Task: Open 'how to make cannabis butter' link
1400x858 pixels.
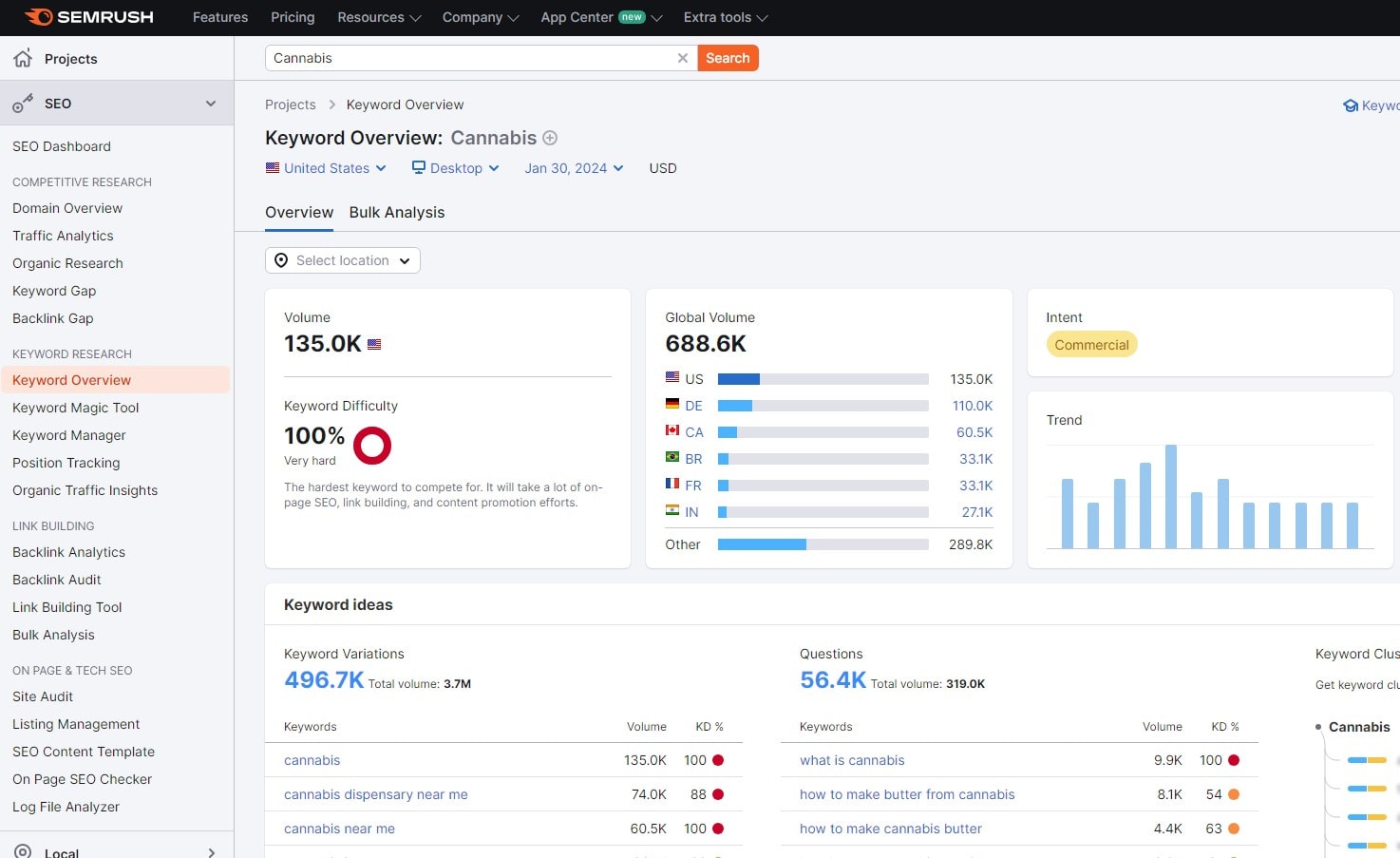Action: click(x=891, y=829)
